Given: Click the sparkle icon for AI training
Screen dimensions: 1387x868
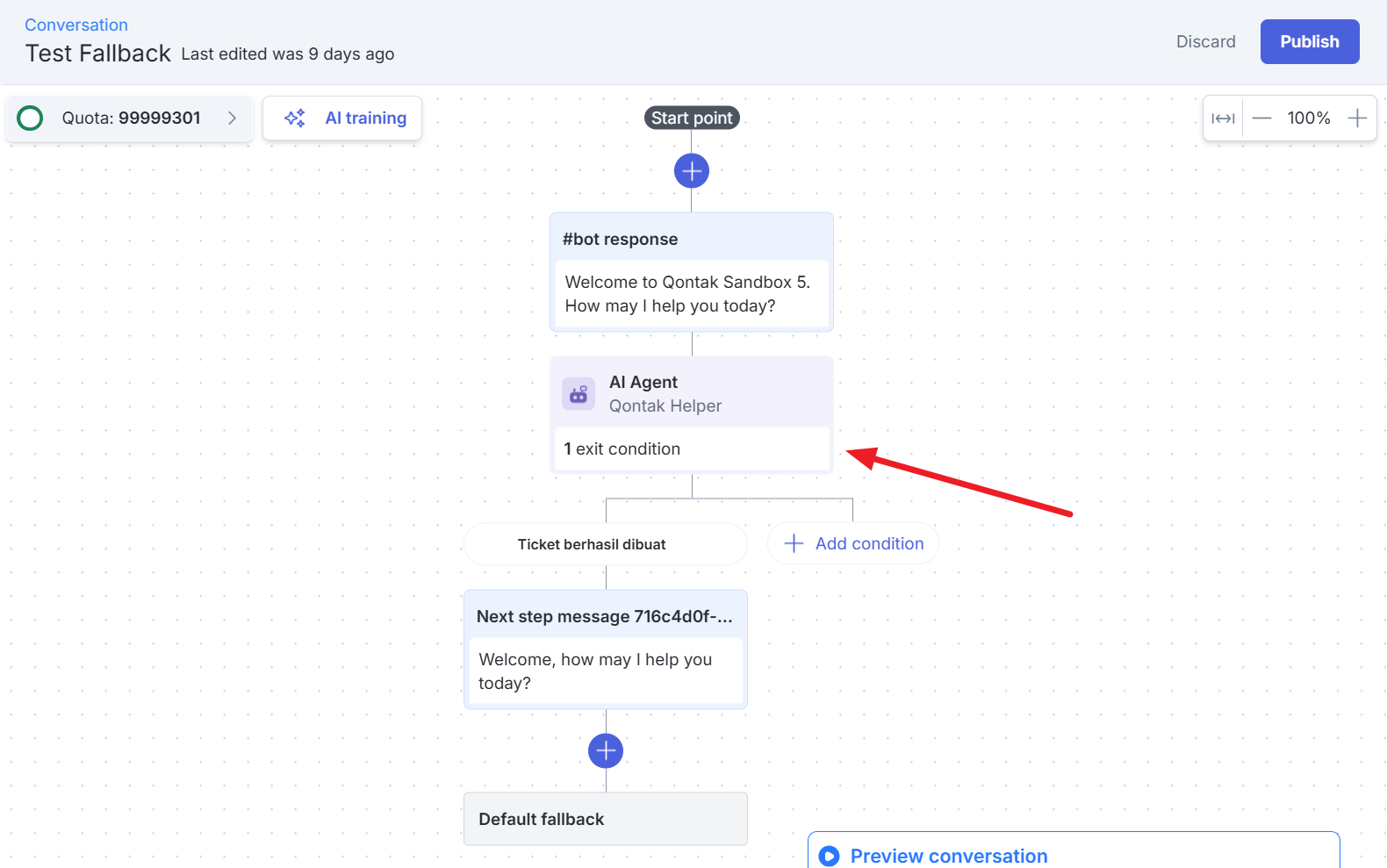Looking at the screenshot, I should (295, 118).
